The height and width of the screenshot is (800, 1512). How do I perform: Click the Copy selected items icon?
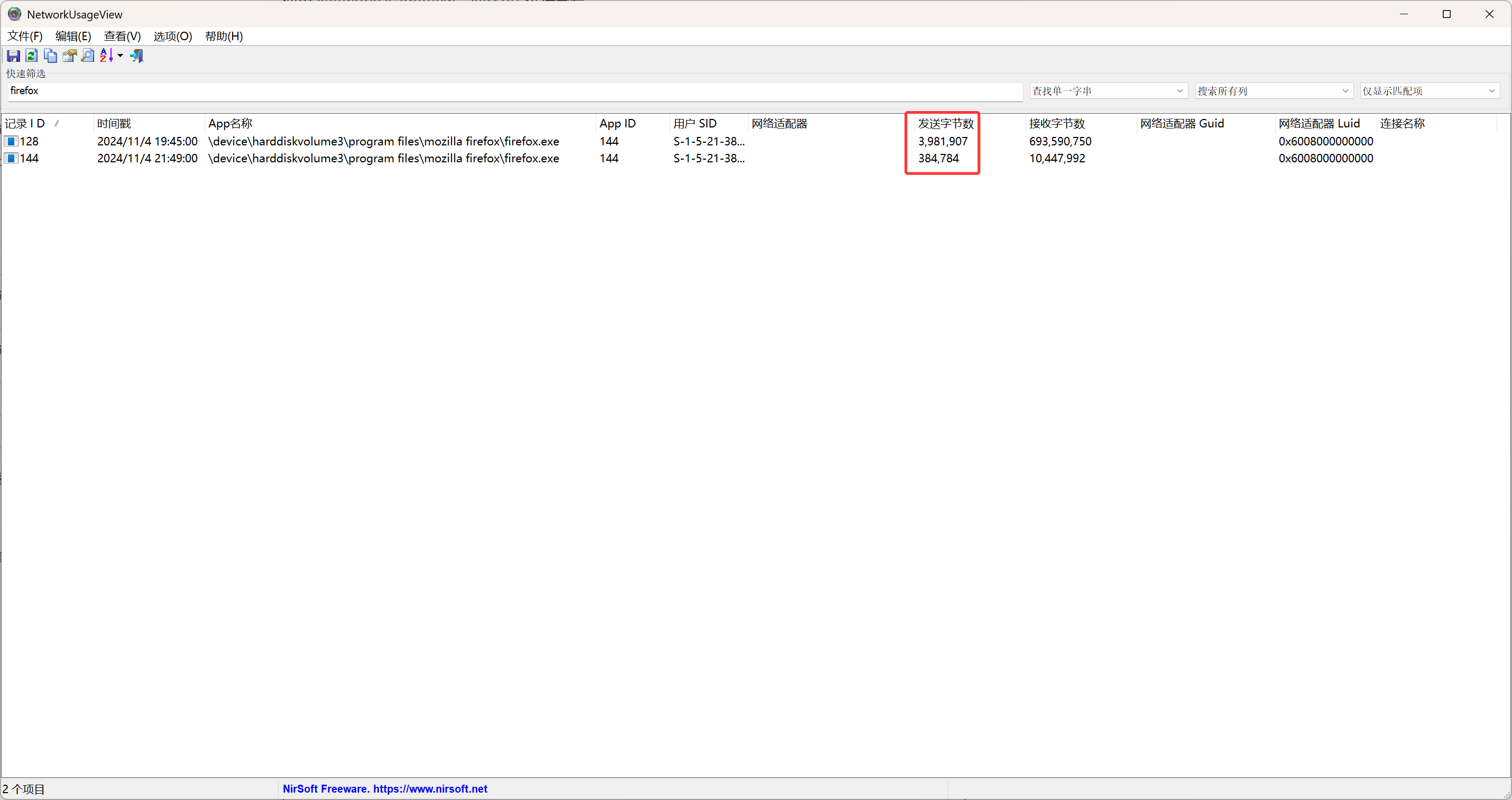50,56
